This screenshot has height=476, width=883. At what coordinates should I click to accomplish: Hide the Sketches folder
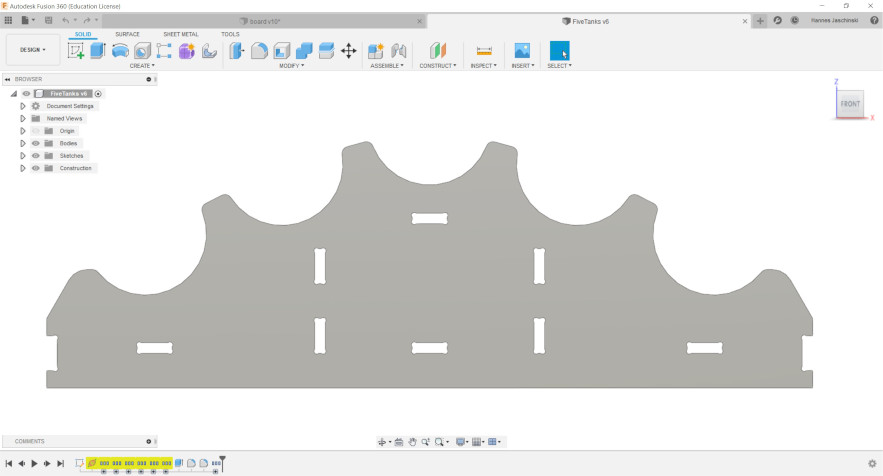[36, 155]
